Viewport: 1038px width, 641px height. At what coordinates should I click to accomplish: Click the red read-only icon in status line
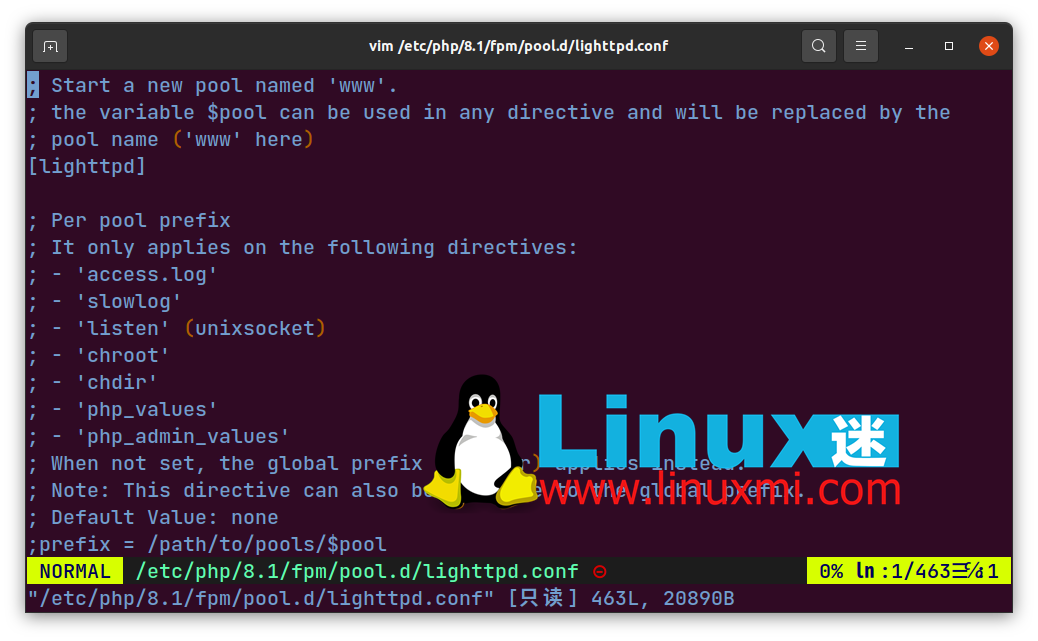pyautogui.click(x=600, y=571)
